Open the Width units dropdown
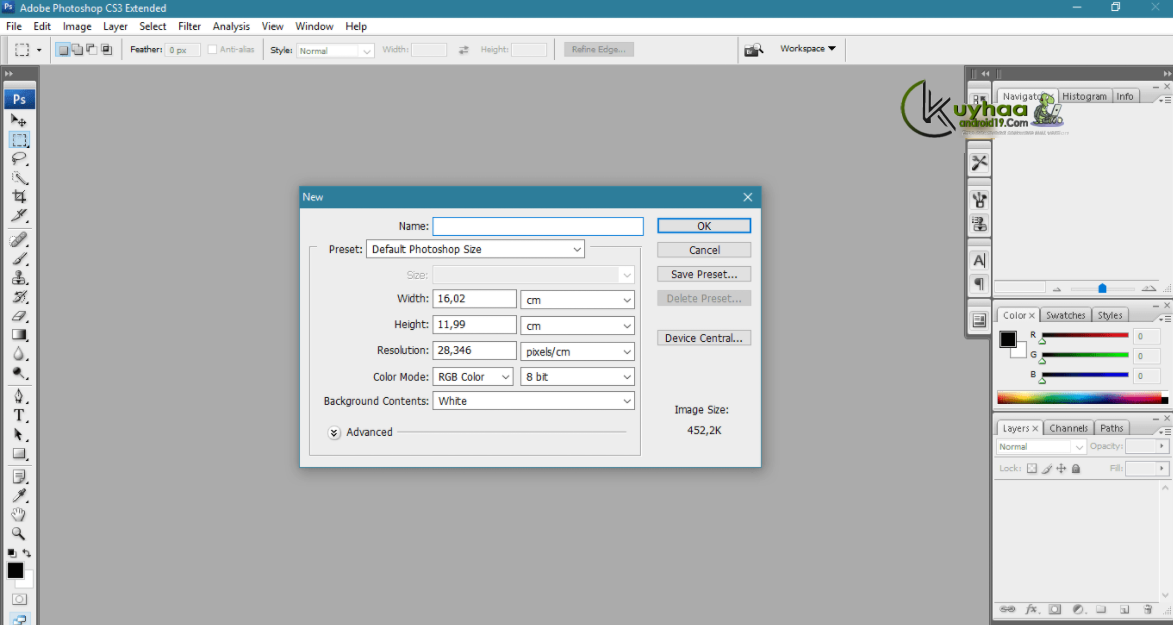 click(578, 299)
